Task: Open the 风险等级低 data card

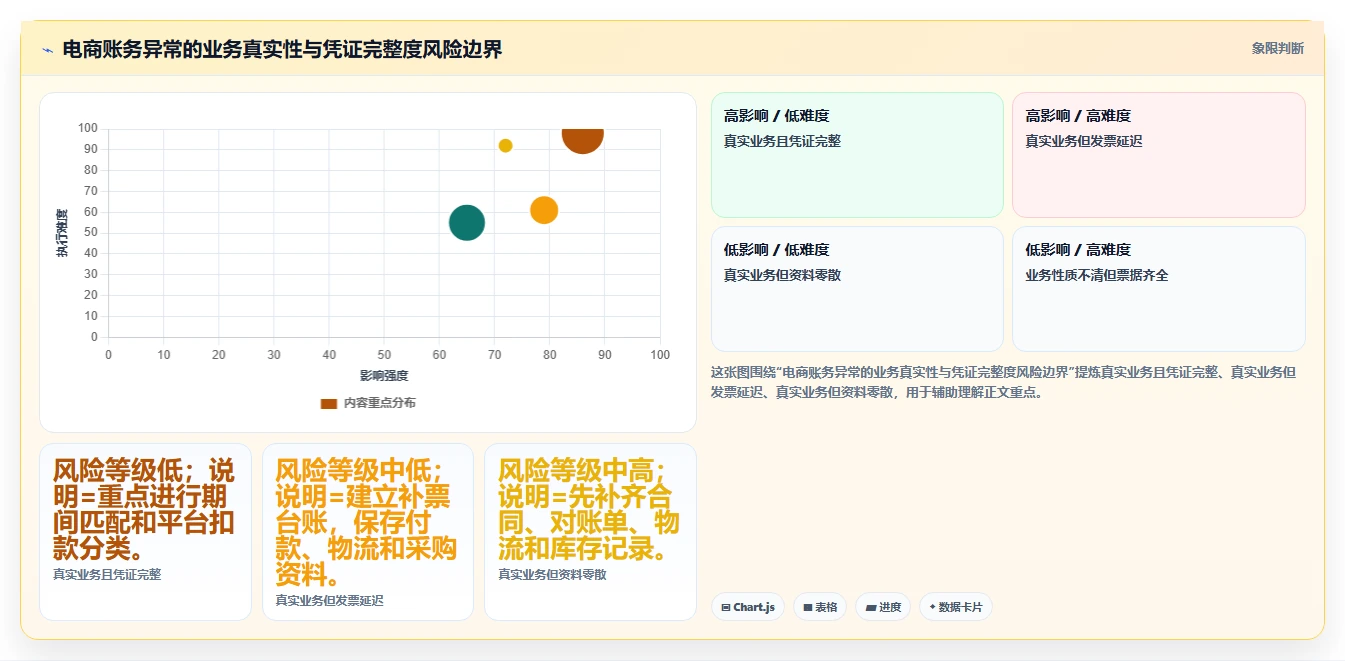Action: (x=145, y=532)
